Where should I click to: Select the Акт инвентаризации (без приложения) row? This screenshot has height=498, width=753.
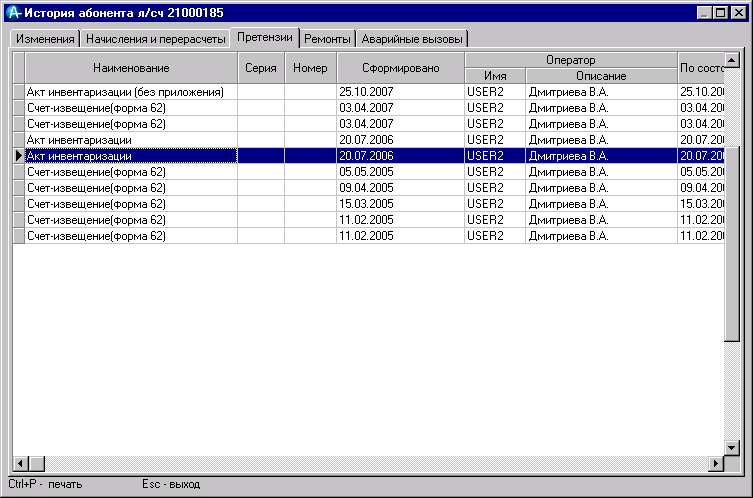click(125, 92)
